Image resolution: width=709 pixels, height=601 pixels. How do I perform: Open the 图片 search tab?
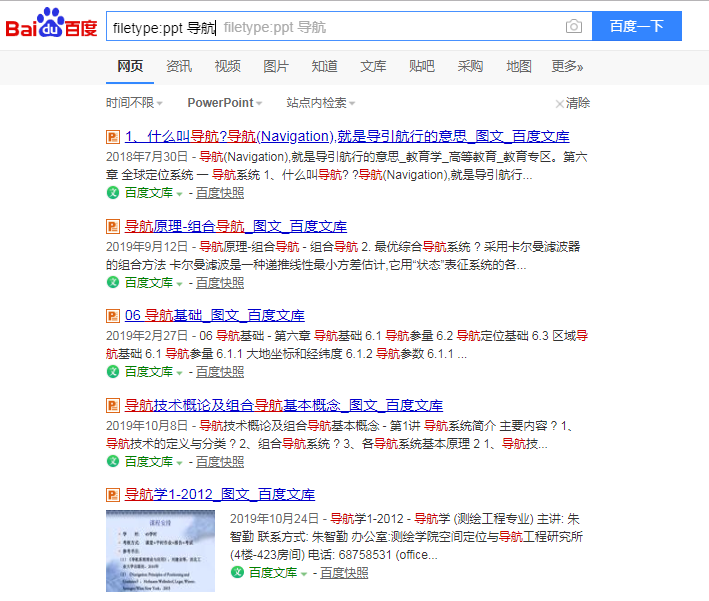pyautogui.click(x=276, y=67)
